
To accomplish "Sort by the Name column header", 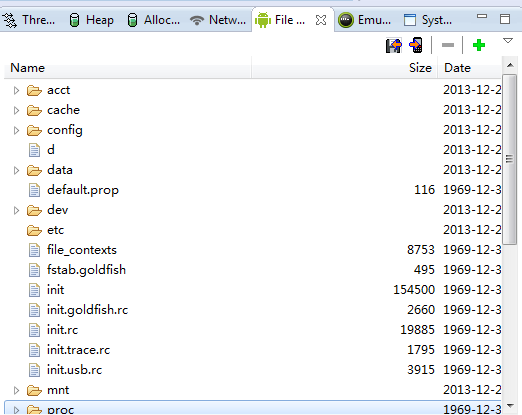I will [x=127, y=68].
